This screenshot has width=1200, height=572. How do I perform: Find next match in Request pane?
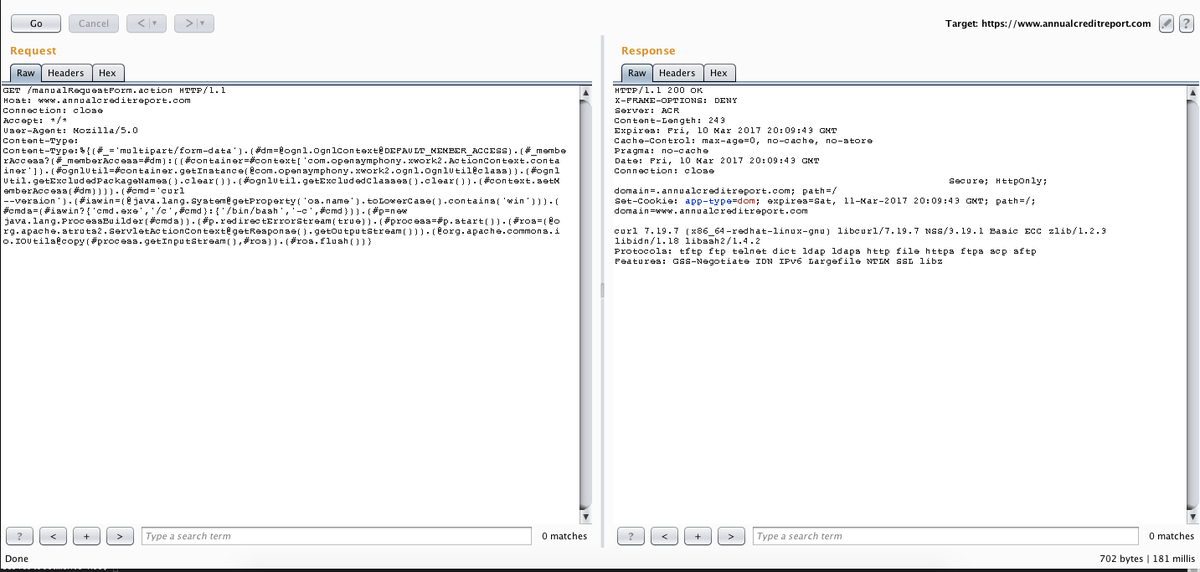pos(121,536)
